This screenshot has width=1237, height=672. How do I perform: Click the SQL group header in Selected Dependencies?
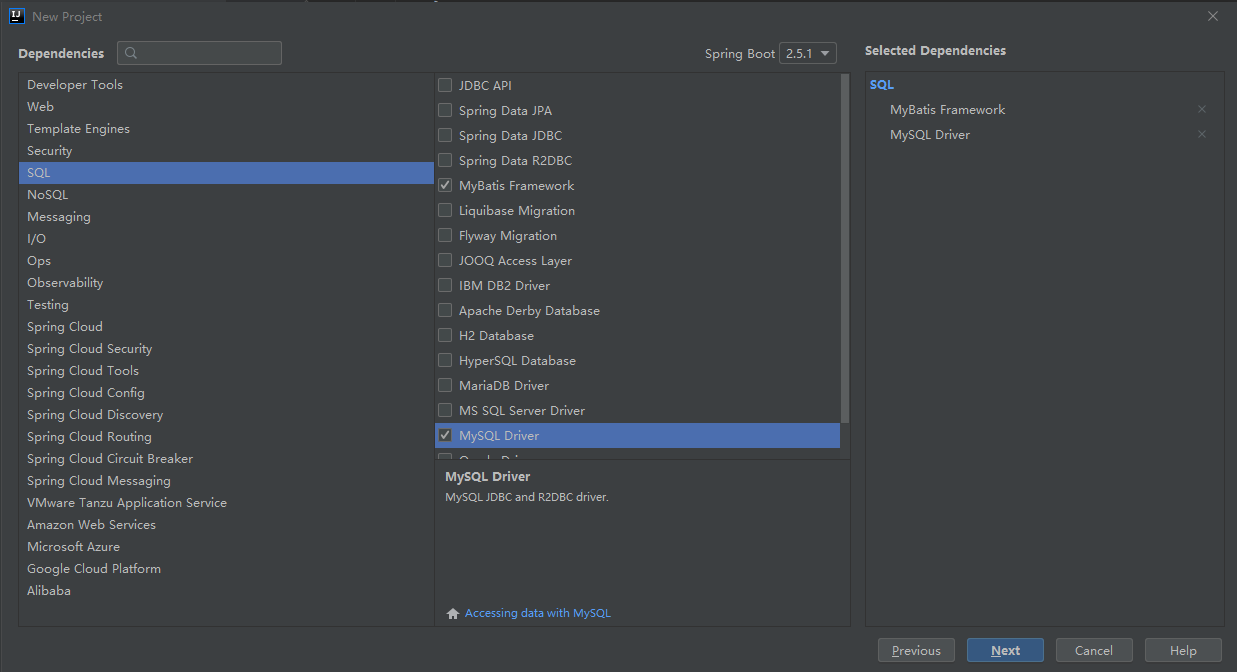point(882,85)
